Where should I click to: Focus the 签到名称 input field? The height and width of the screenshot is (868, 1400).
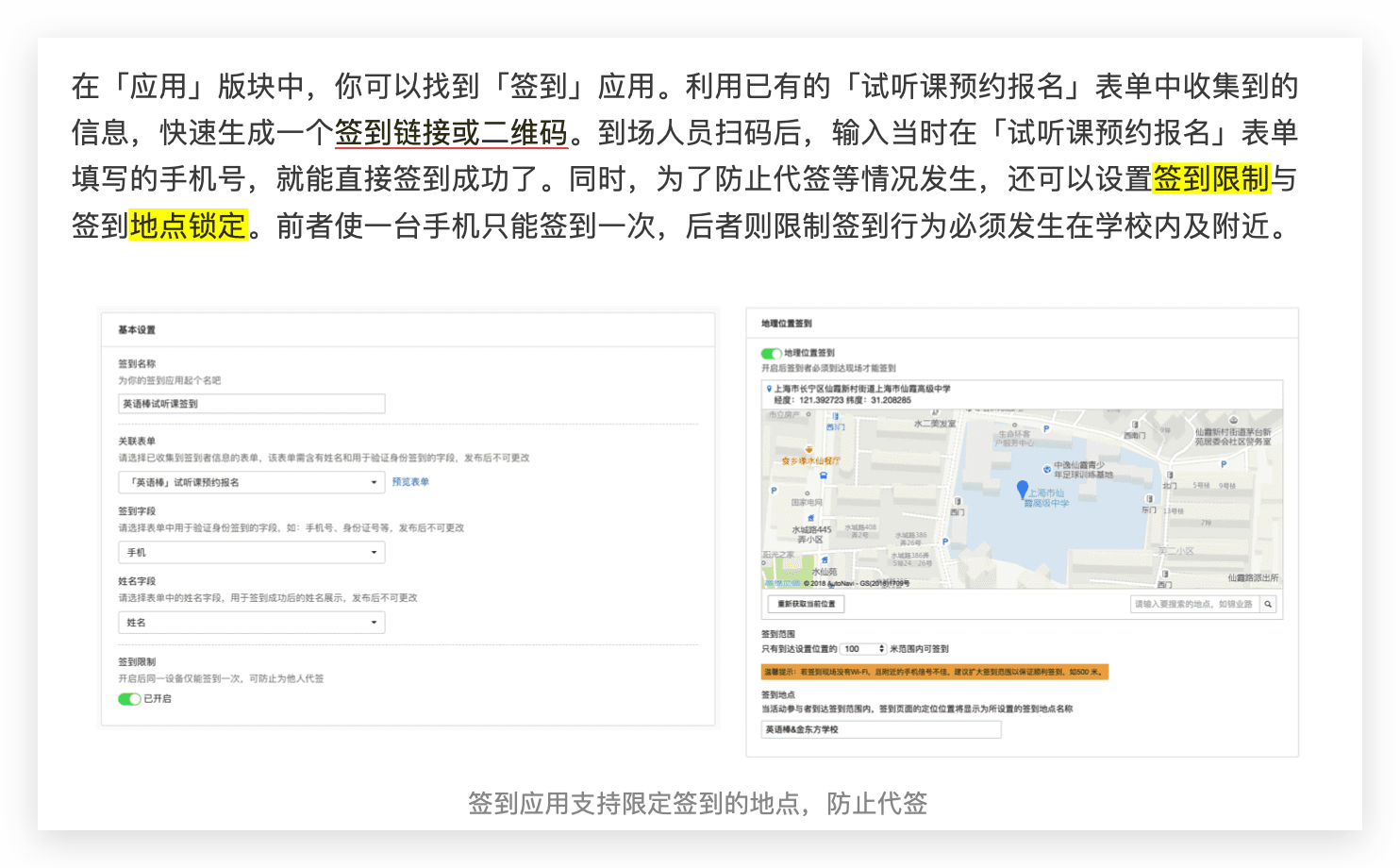click(x=251, y=404)
